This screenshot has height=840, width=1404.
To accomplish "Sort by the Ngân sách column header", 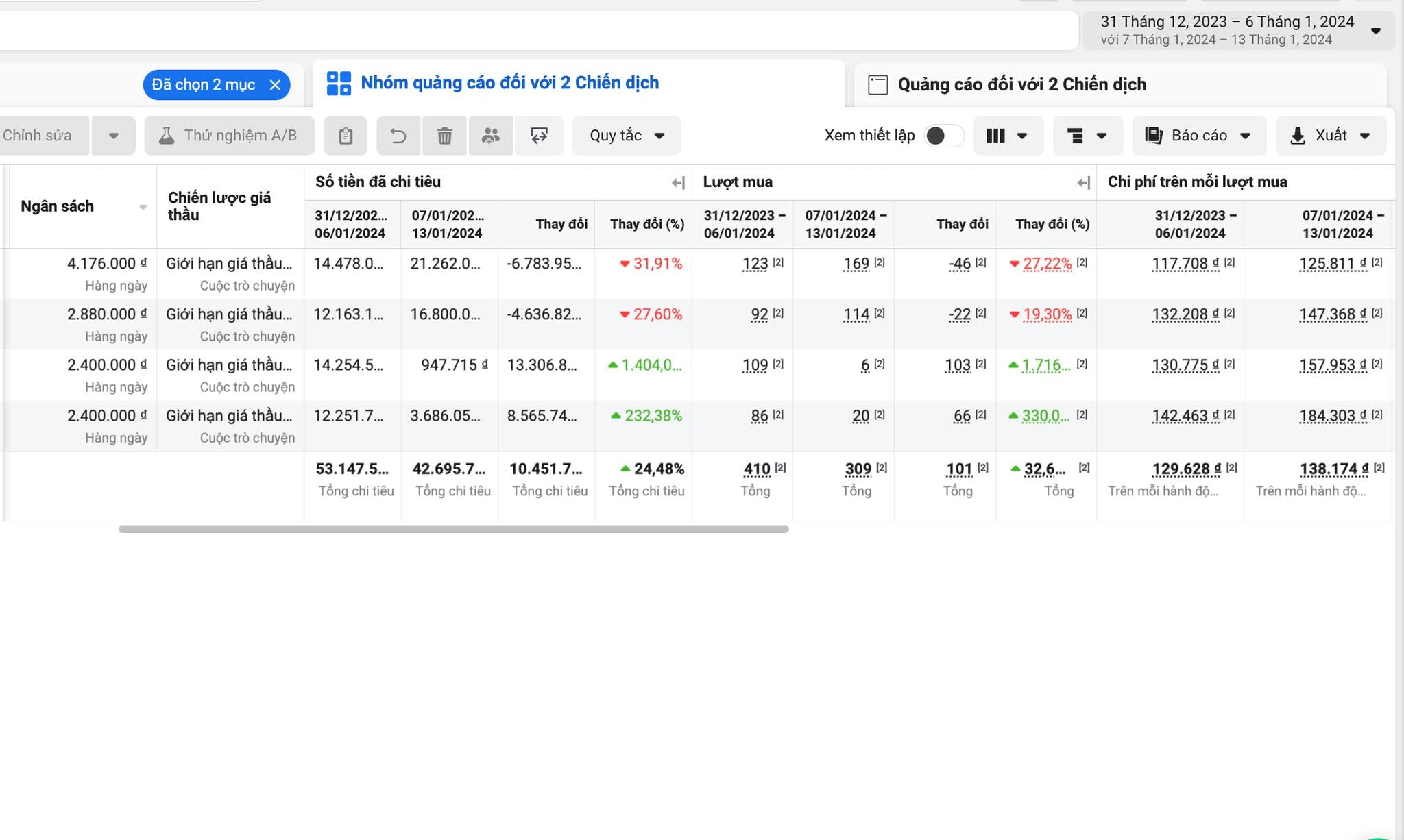I will coord(58,206).
